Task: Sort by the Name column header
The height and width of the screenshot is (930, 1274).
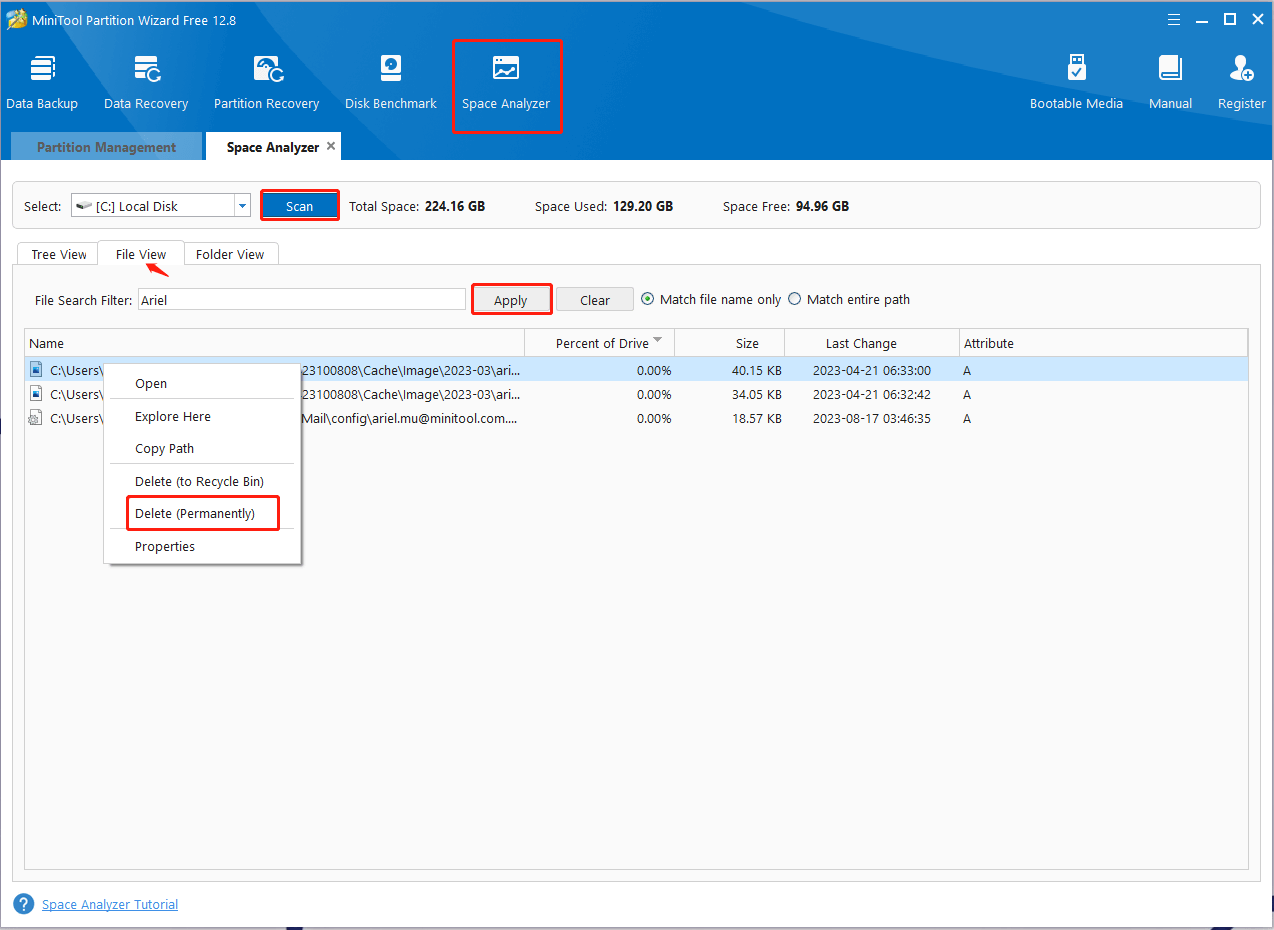Action: pos(275,343)
